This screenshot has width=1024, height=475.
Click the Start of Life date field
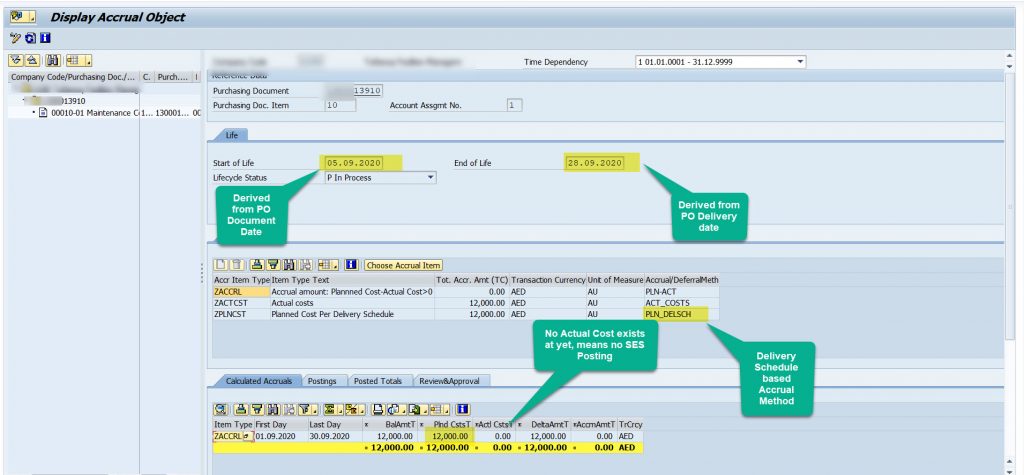click(x=353, y=163)
